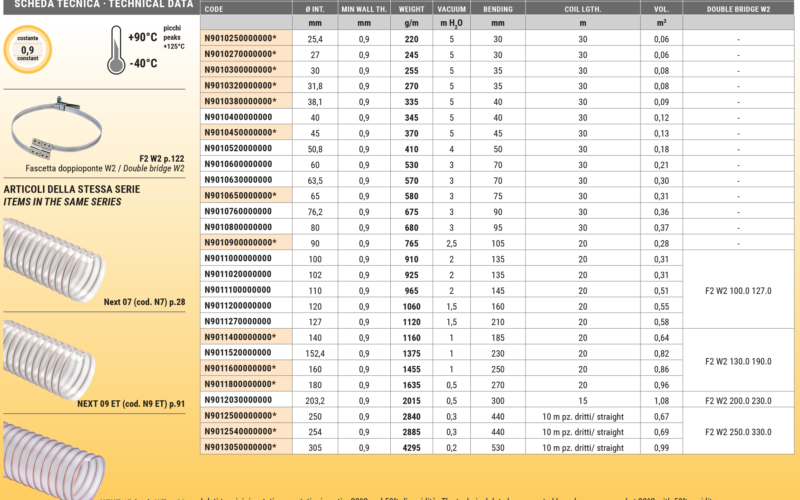Click the COIL LGTH. column header
The image size is (800, 500).
[583, 8]
